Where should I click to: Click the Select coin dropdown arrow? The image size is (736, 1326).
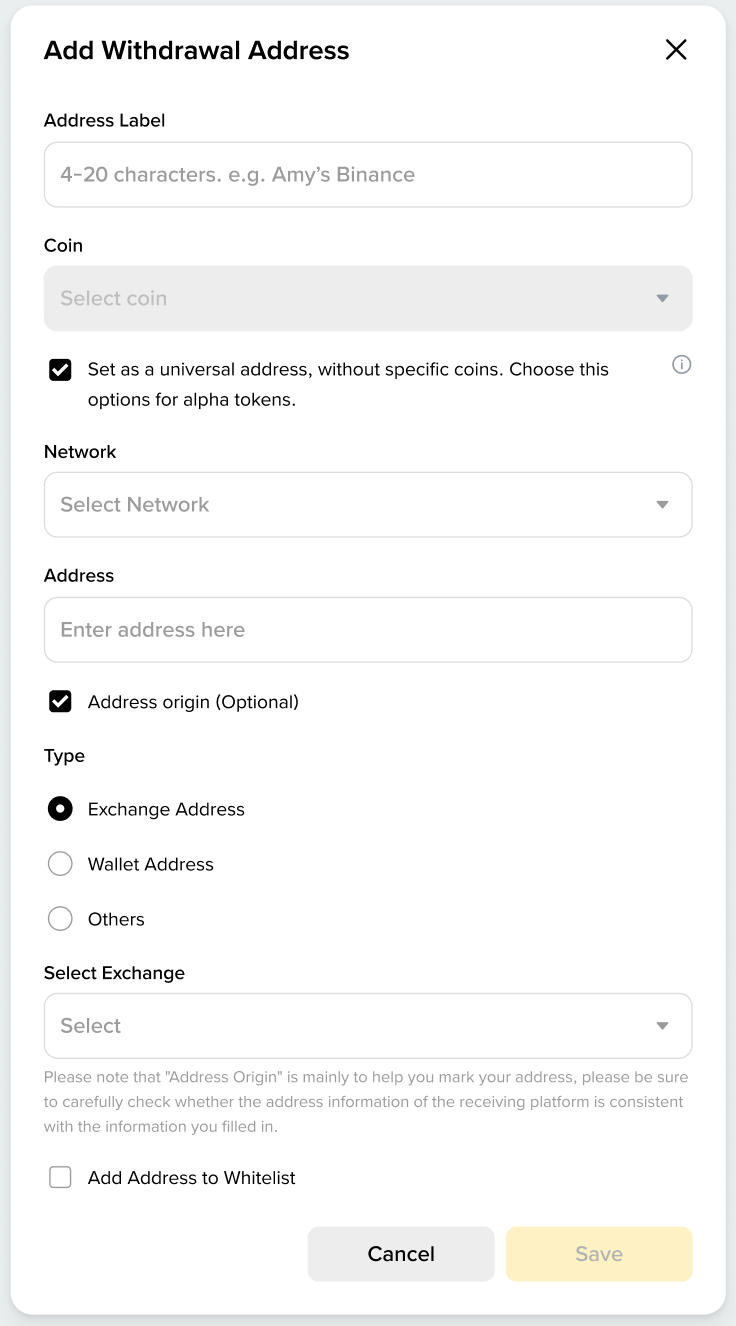point(662,298)
